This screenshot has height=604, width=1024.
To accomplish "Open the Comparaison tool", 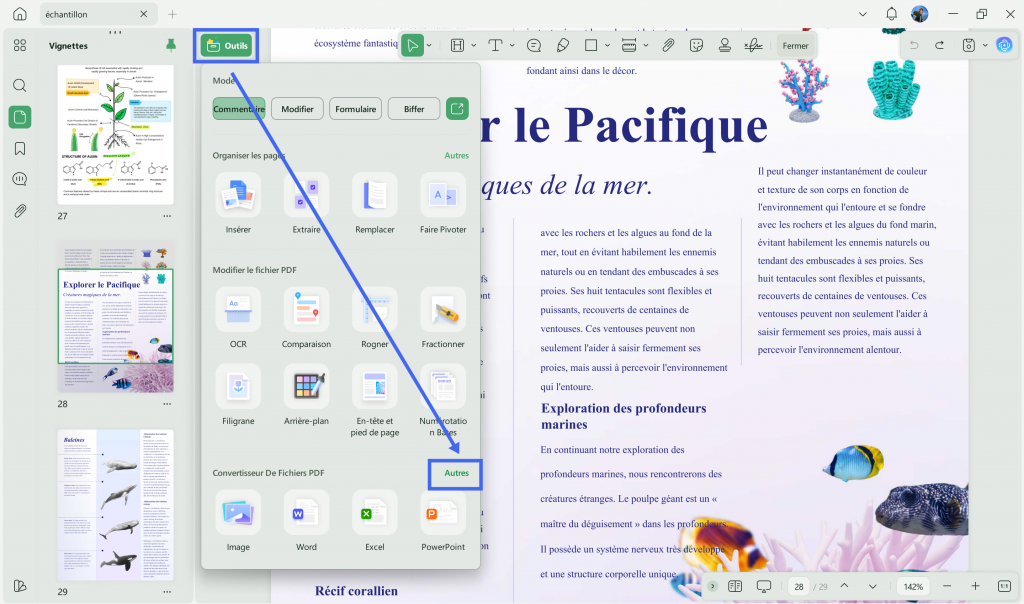I will tap(306, 317).
